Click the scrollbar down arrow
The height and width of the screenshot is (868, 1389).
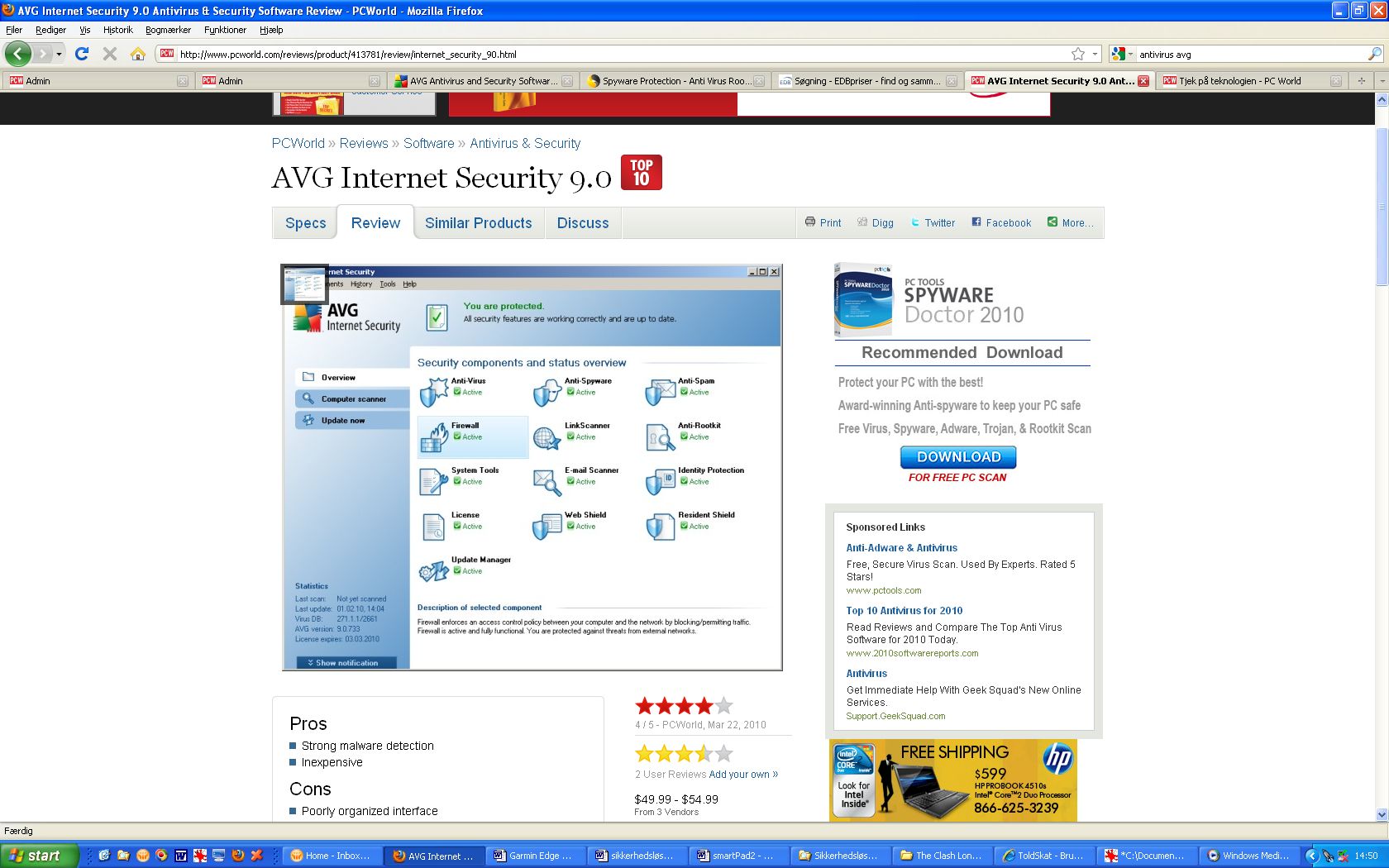pos(1382,814)
